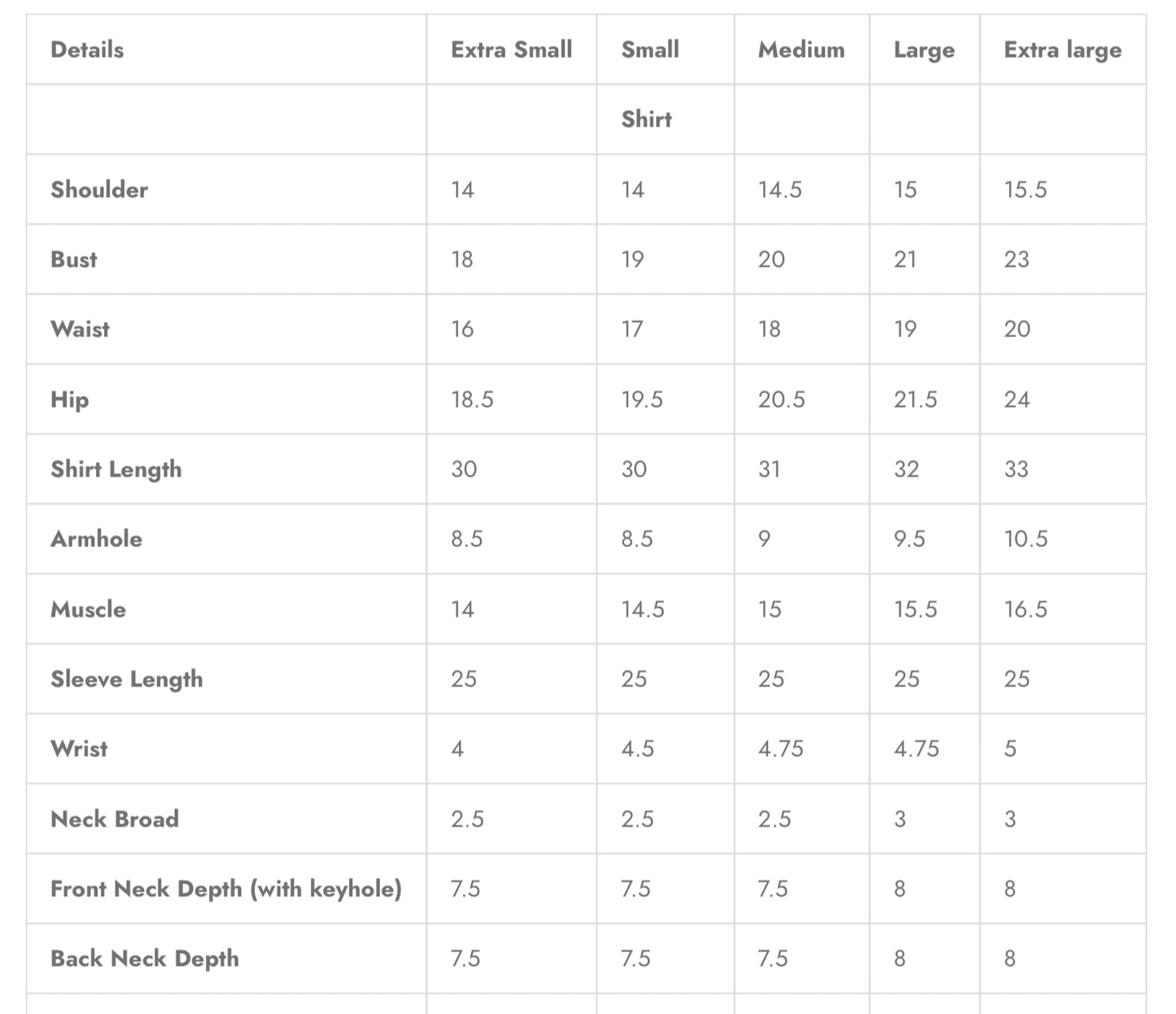The image size is (1176, 1014).
Task: Select the Muscle value 16.5 cell
Action: tap(1025, 610)
